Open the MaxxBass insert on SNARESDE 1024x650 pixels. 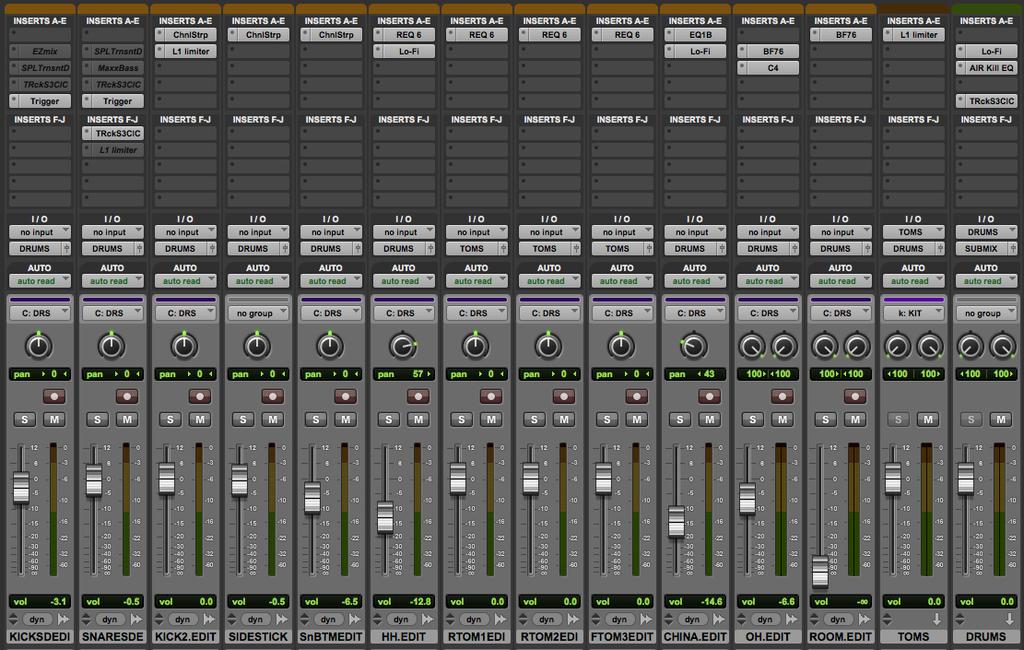click(x=113, y=68)
